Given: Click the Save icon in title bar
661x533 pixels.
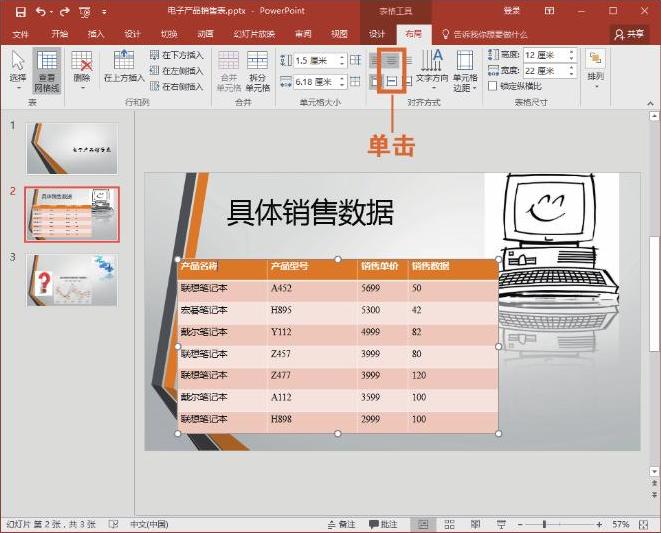Looking at the screenshot, I should [20, 11].
